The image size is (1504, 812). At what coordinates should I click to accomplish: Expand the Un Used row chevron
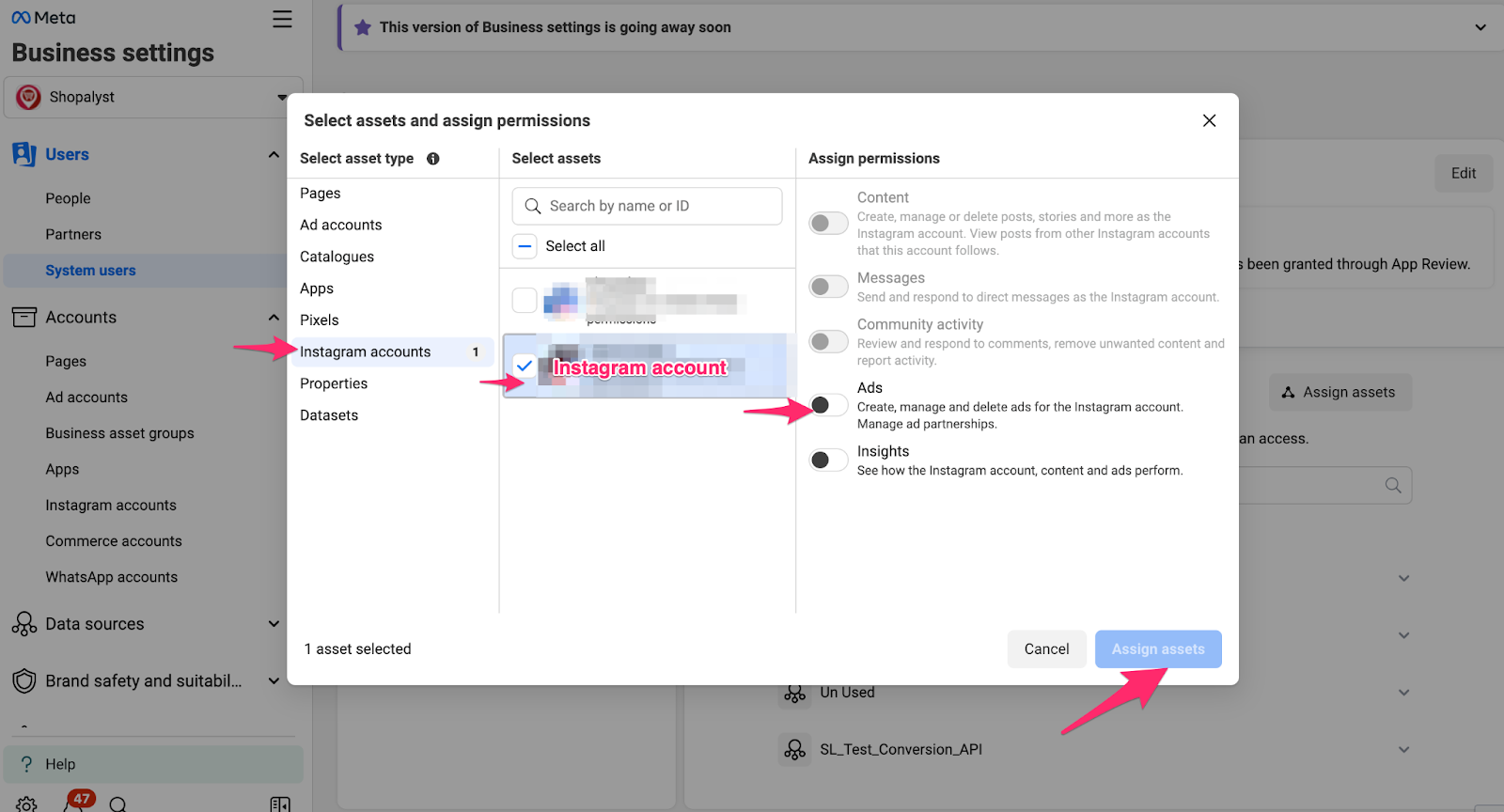(1403, 693)
